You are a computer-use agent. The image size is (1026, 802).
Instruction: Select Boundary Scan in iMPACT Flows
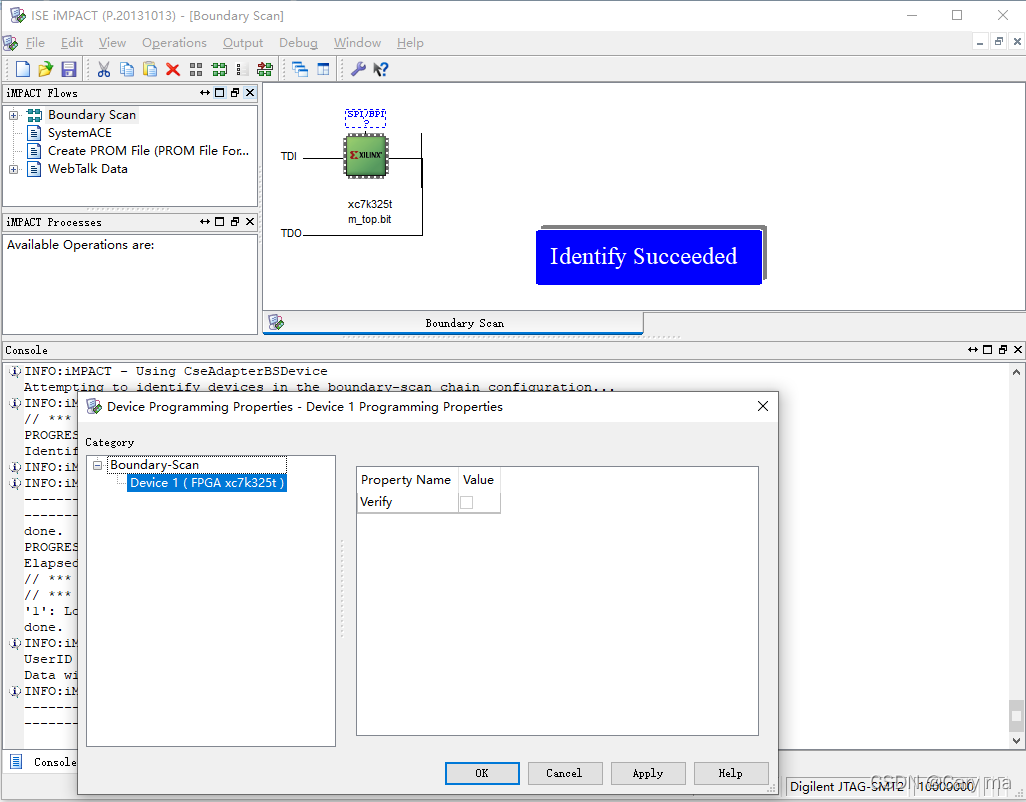point(92,115)
